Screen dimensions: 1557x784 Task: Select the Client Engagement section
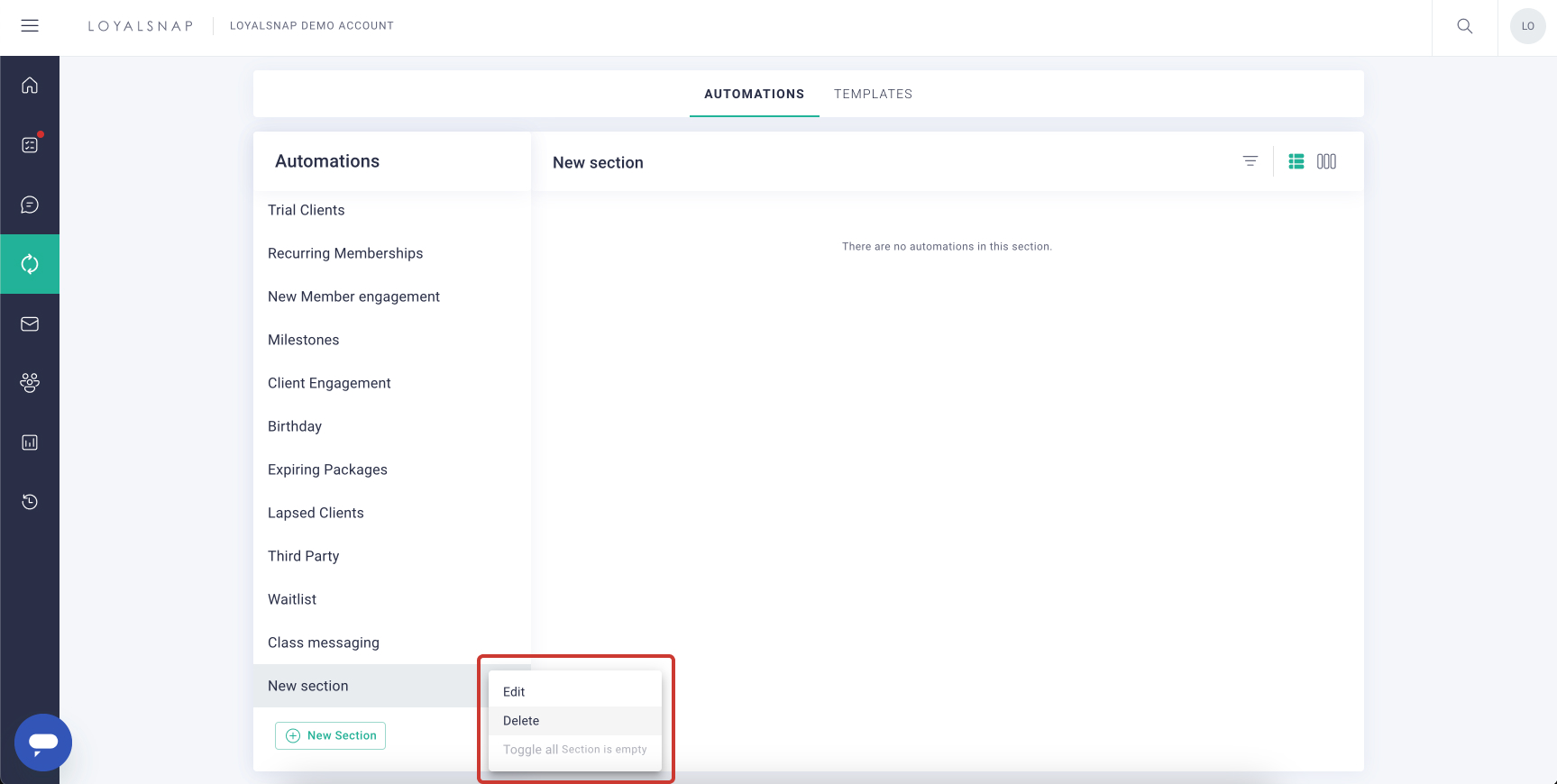pos(392,383)
